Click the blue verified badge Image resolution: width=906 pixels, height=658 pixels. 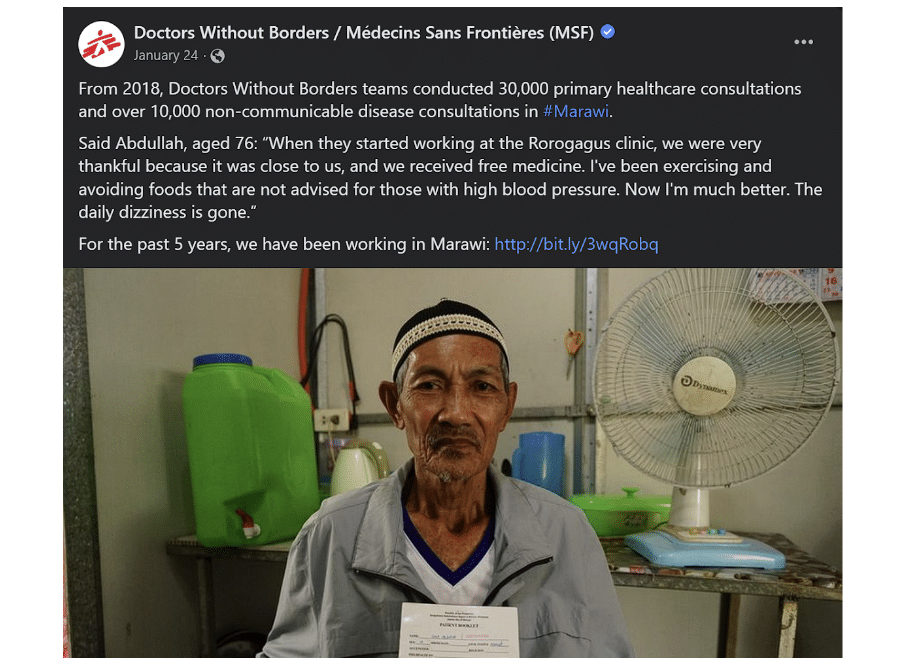coord(607,32)
